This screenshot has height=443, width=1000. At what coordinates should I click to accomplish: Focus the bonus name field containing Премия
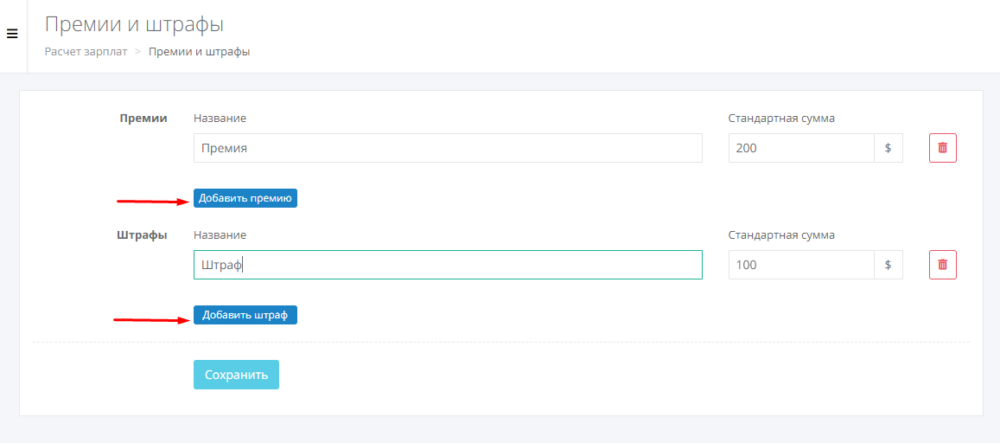pyautogui.click(x=448, y=148)
